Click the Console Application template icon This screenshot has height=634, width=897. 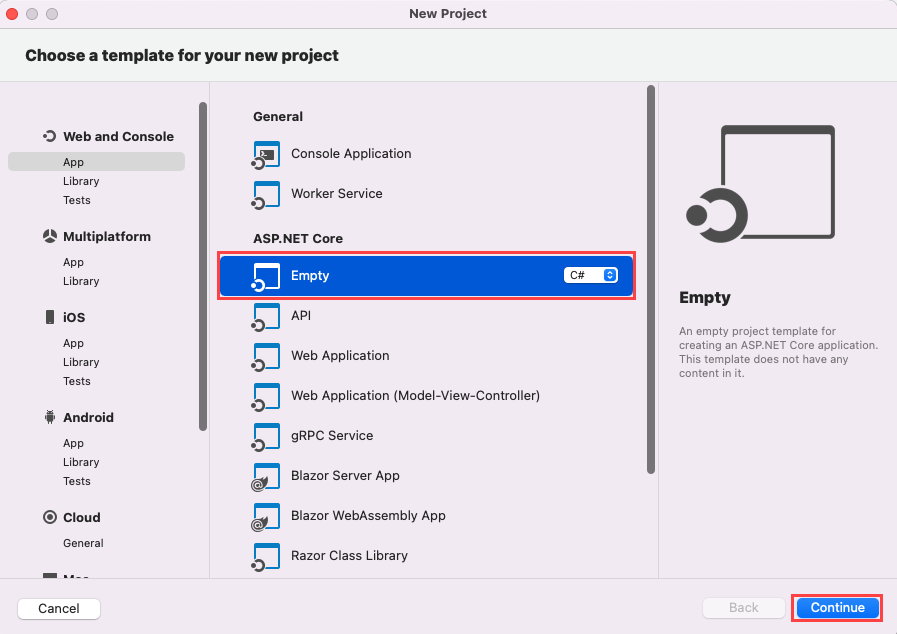[265, 155]
